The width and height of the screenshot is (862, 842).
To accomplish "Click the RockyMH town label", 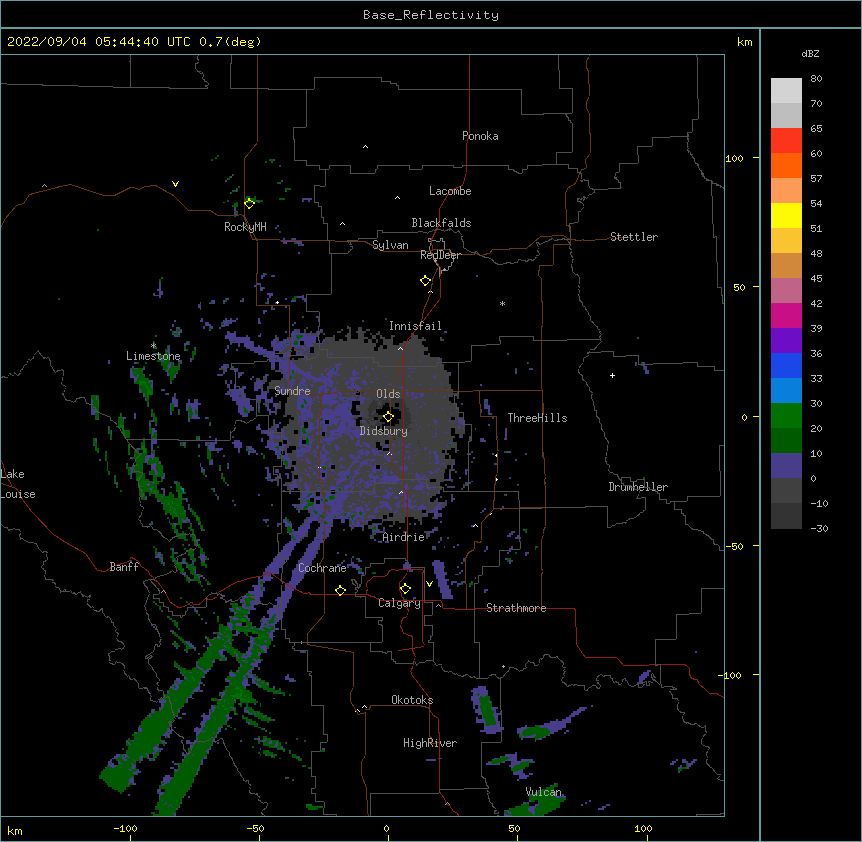I will pyautogui.click(x=245, y=227).
